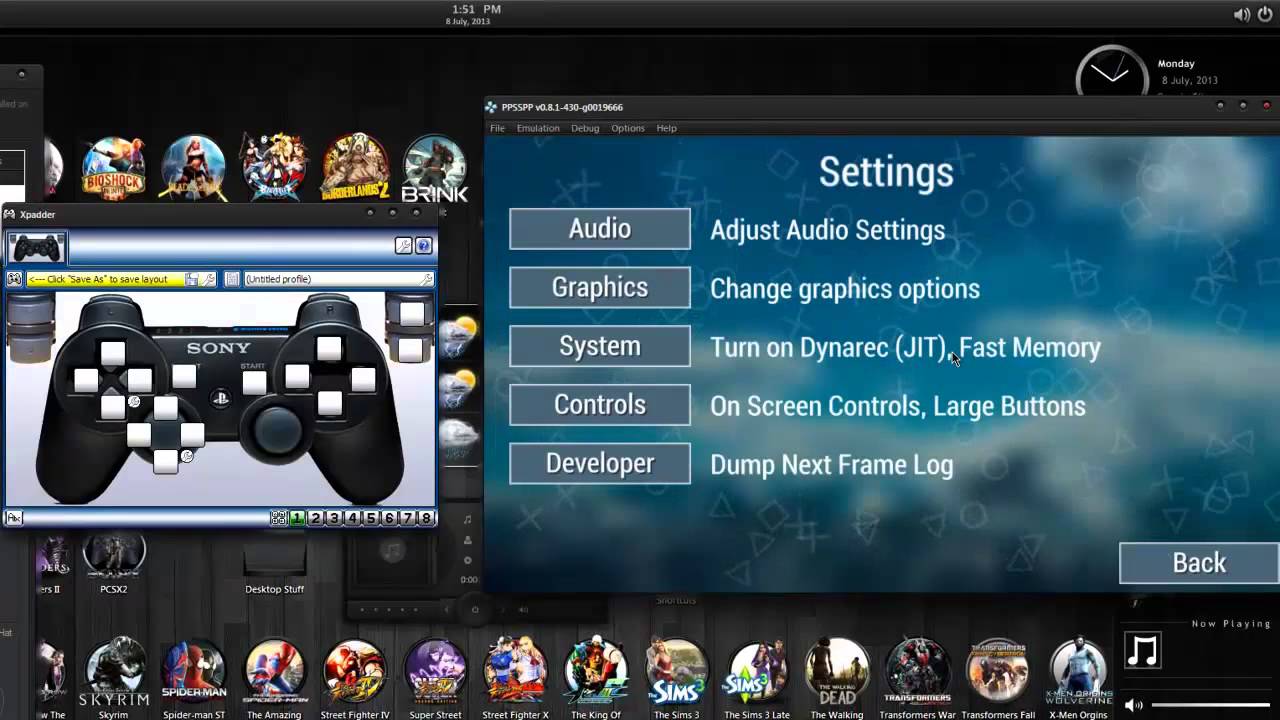Launch Transformers War desktop icon

tap(918, 677)
